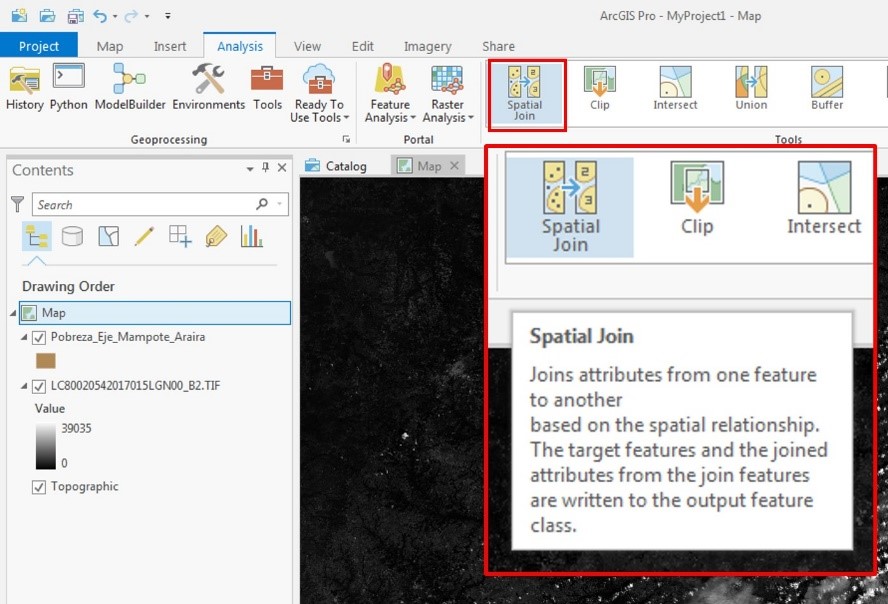This screenshot has height=604, width=888.
Task: Click the grayscale Value color ramp
Action: click(x=46, y=446)
